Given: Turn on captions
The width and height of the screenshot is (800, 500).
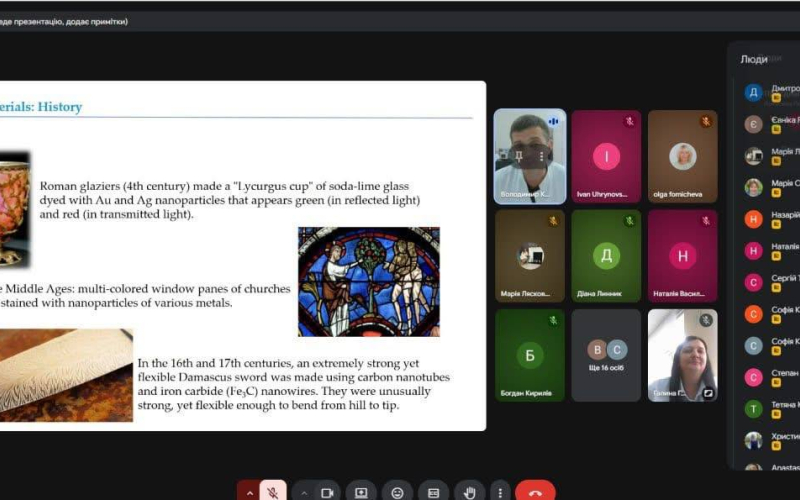Looking at the screenshot, I should (433, 492).
